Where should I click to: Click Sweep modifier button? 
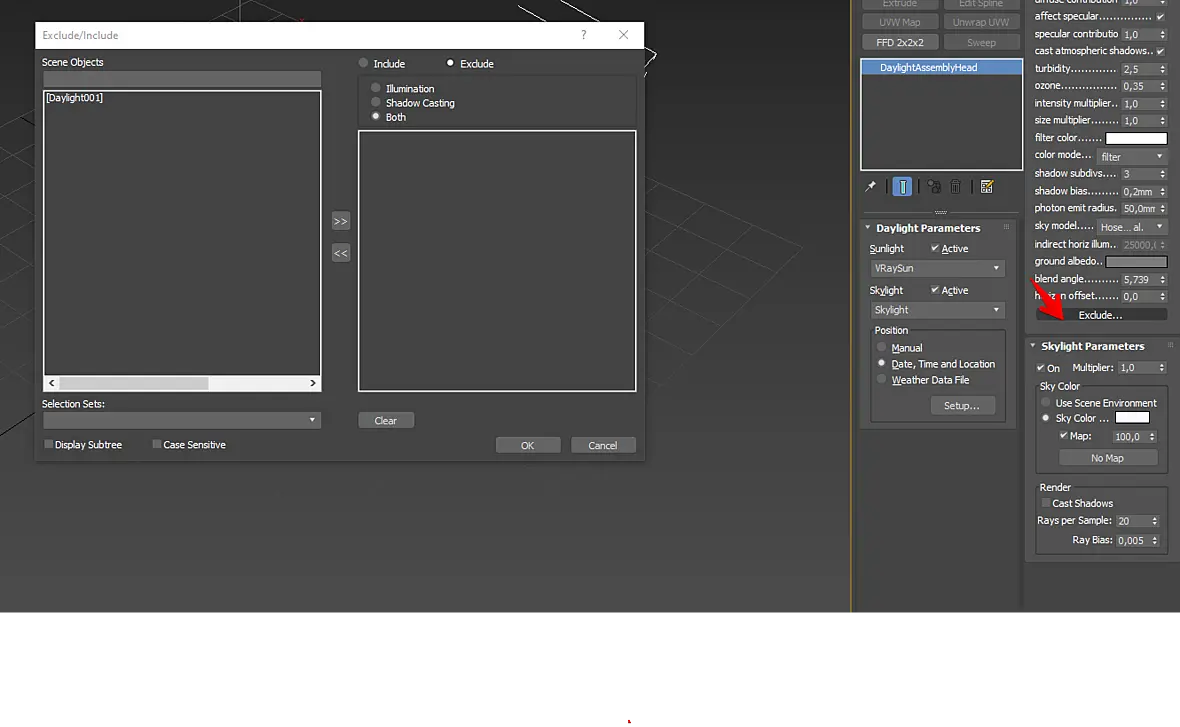pyautogui.click(x=981, y=42)
